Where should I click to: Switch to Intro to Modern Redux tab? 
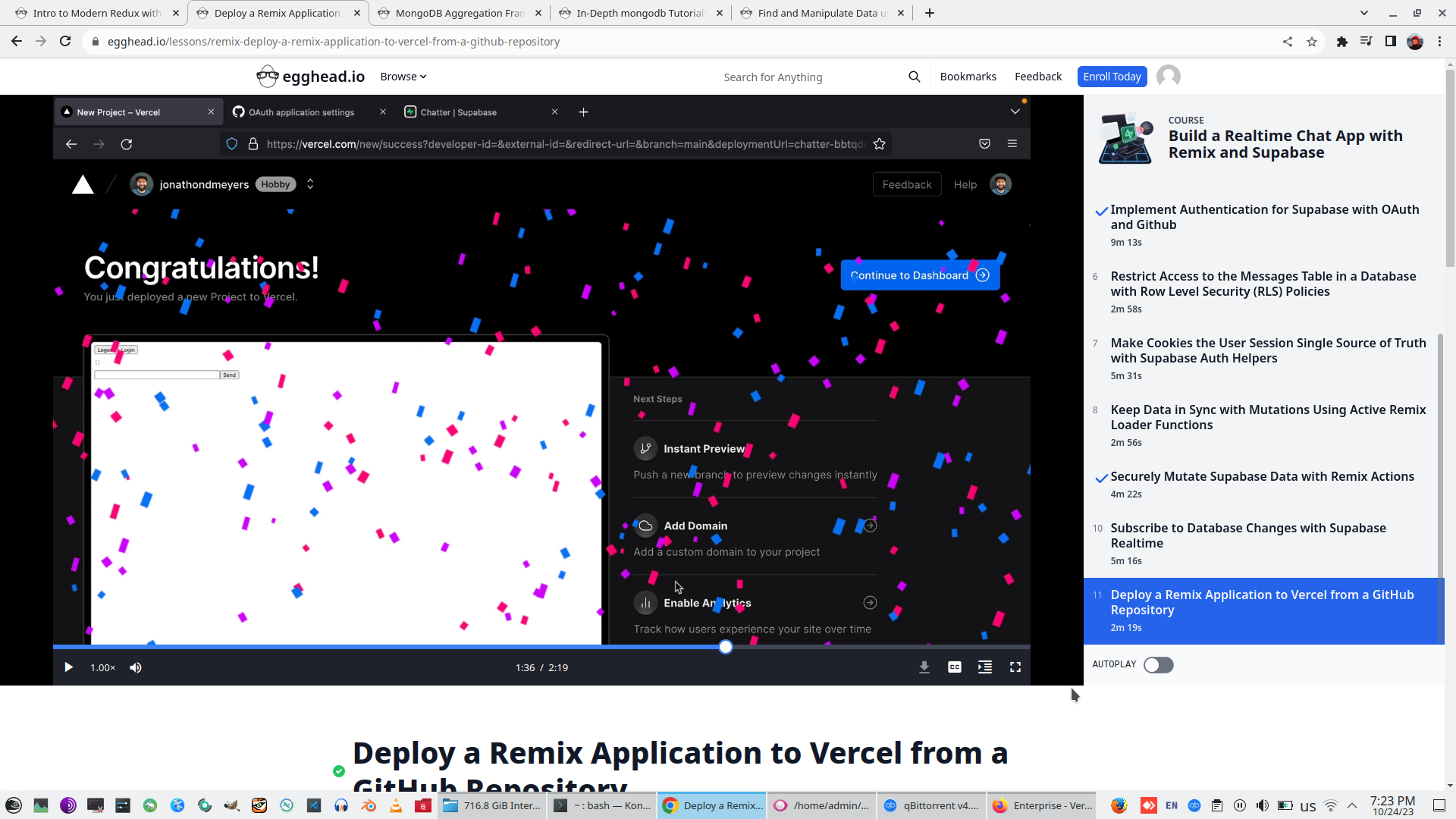click(97, 13)
